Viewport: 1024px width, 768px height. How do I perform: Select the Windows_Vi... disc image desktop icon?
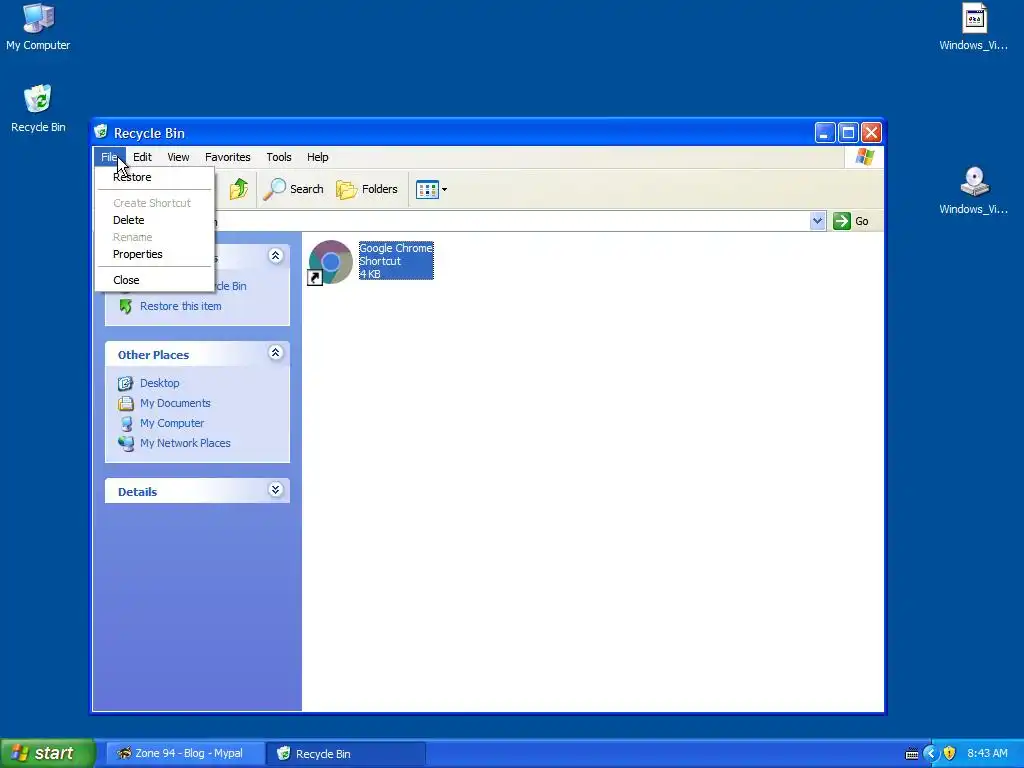point(973,191)
